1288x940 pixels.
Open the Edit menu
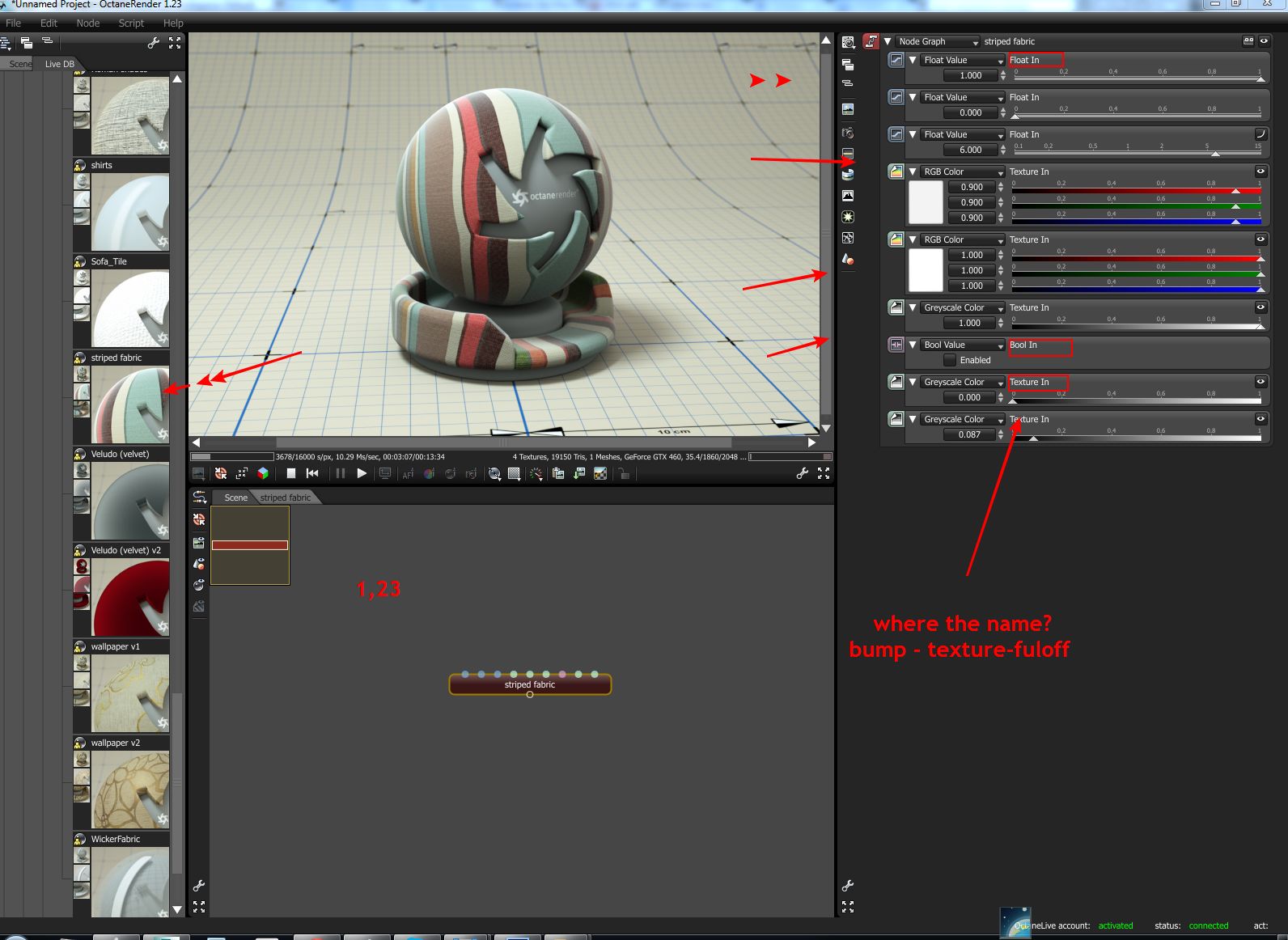49,23
